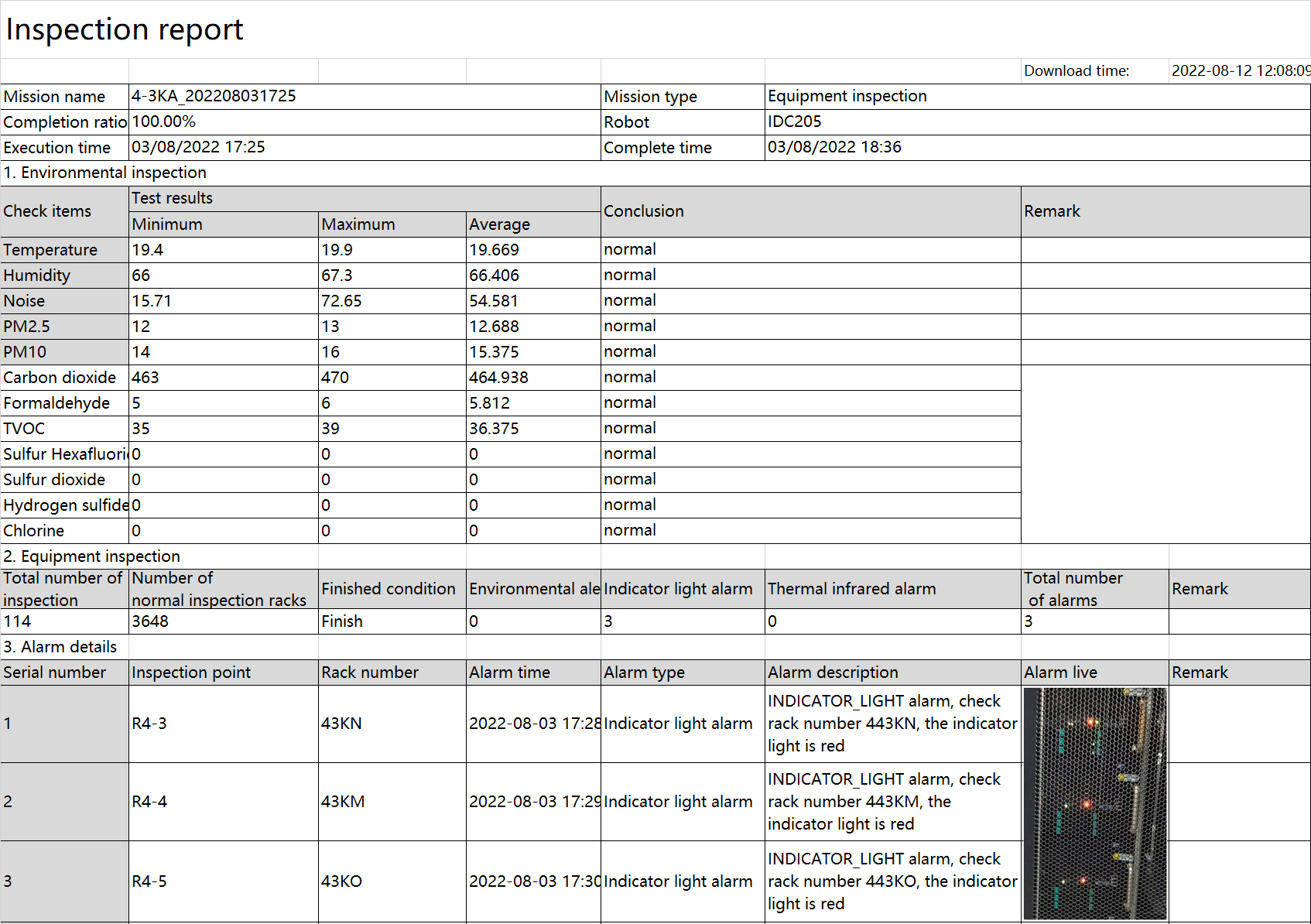Open the alarm live rack photo
Viewport: 1311px width, 924px height.
1094,803
